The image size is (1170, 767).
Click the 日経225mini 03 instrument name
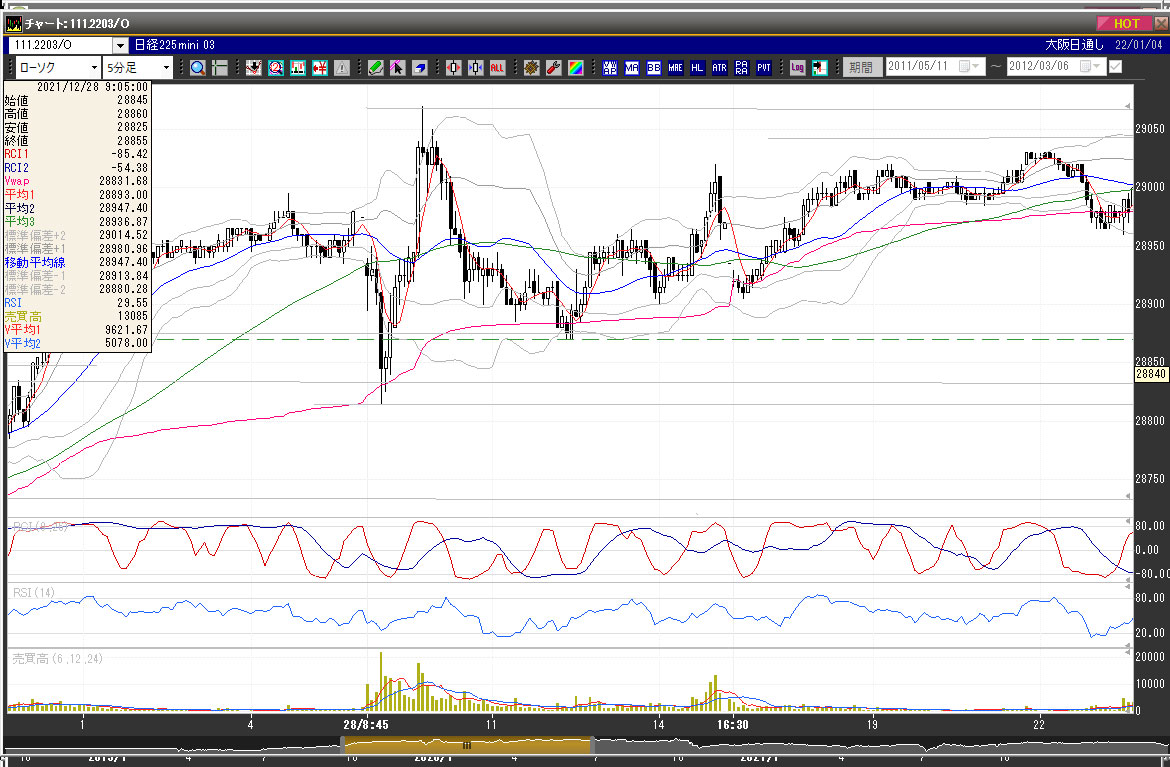(175, 45)
